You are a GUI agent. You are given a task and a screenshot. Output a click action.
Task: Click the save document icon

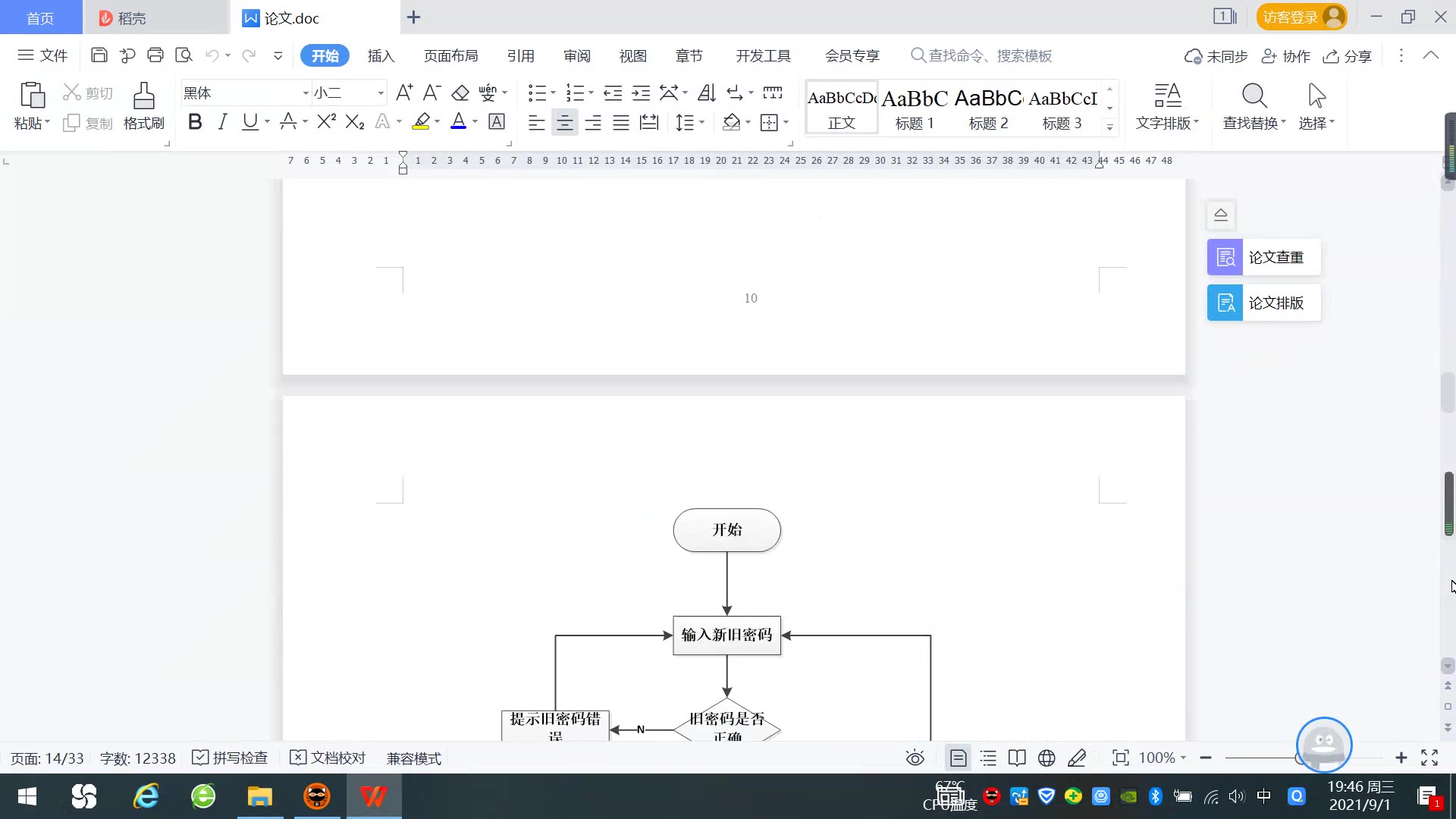click(x=99, y=55)
